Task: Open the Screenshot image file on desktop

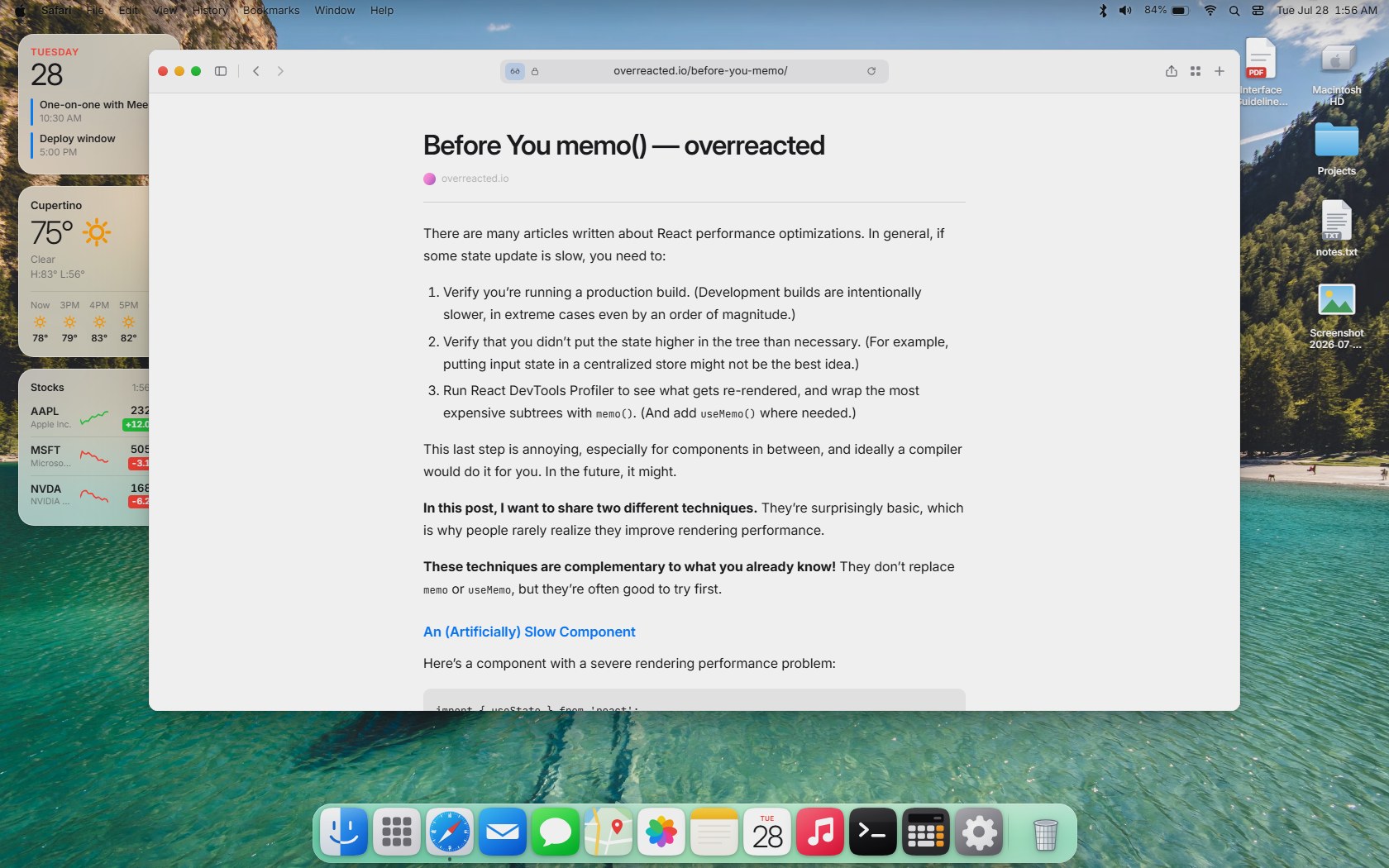Action: pos(1337,316)
